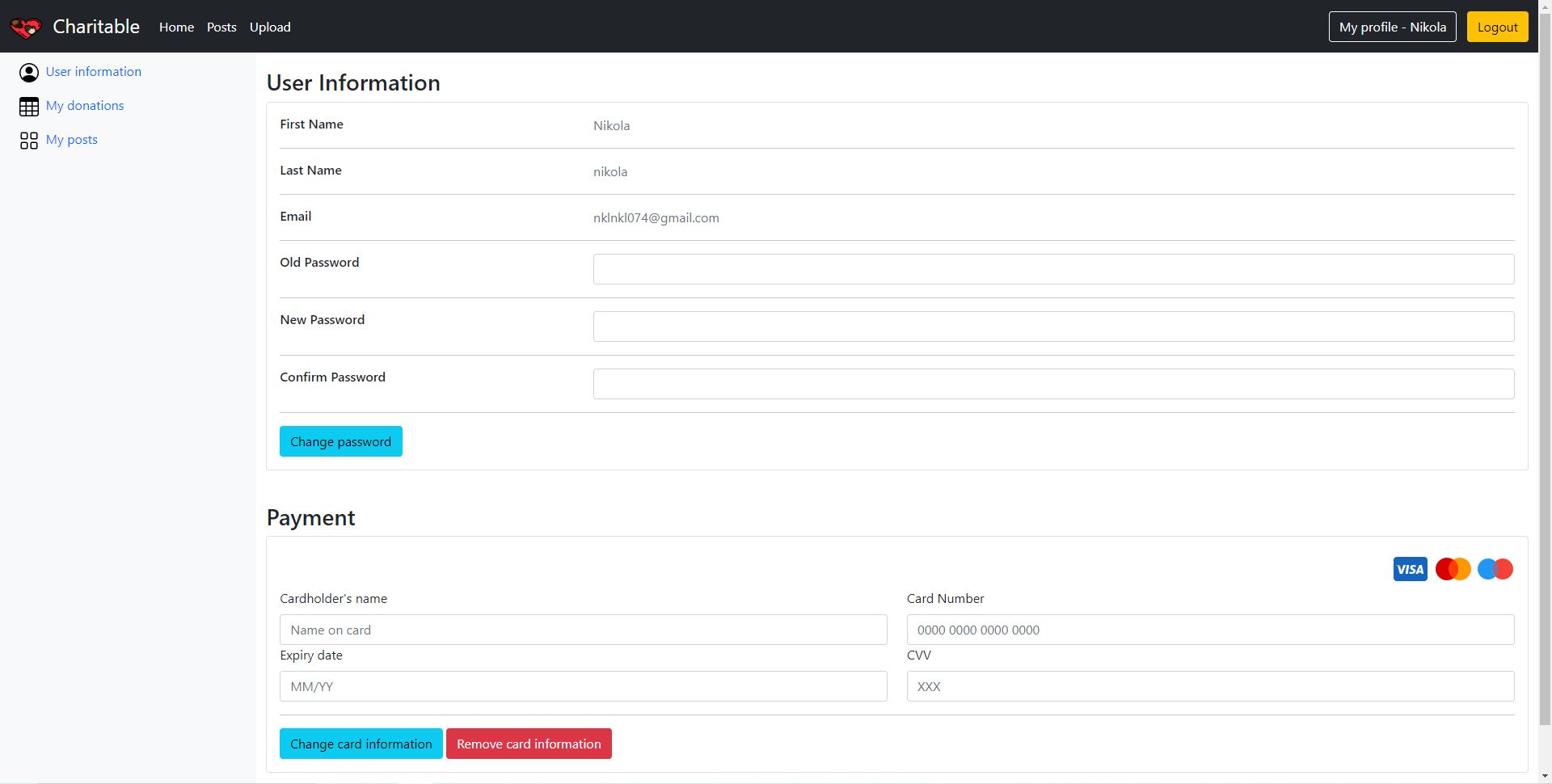Screen dimensions: 1552x784
Task: Focus the Old Password field
Action: [x=1053, y=269]
